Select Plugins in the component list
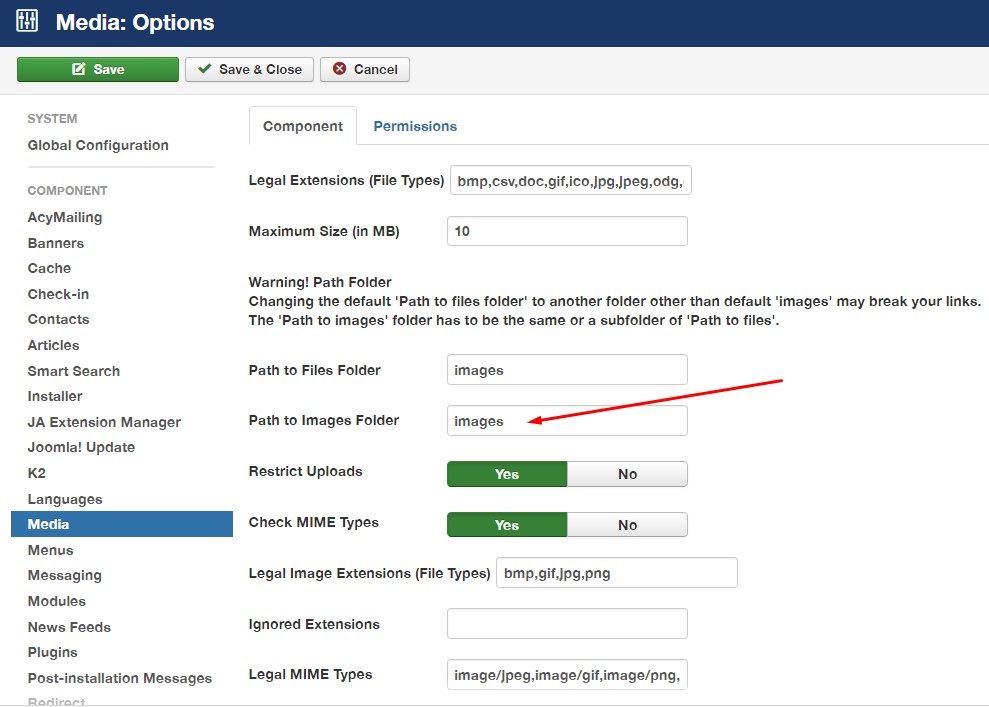Image resolution: width=989 pixels, height=707 pixels. point(53,652)
